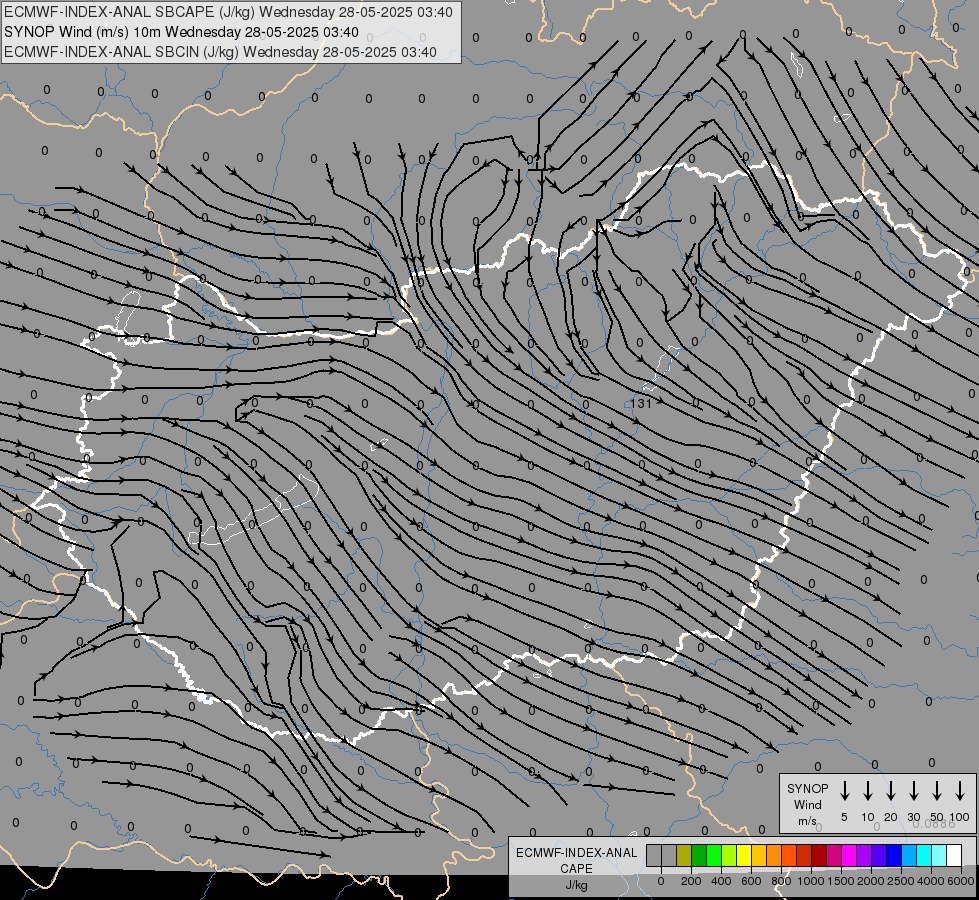Click the 1500 tick on CAPE scale
979x900 pixels.
(x=841, y=881)
